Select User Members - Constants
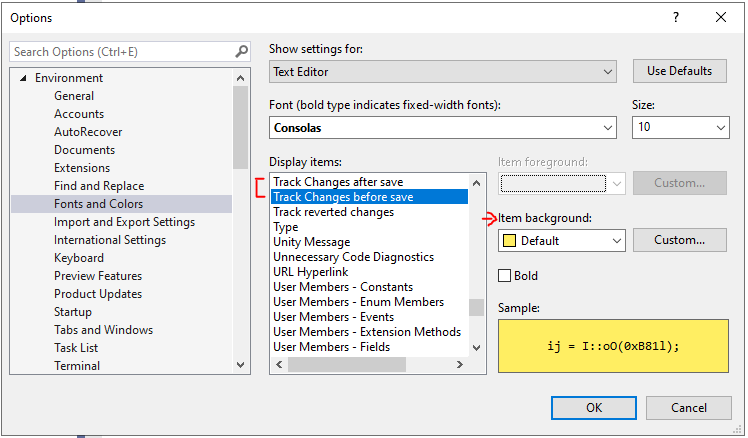This screenshot has height=438, width=748. click(x=343, y=287)
